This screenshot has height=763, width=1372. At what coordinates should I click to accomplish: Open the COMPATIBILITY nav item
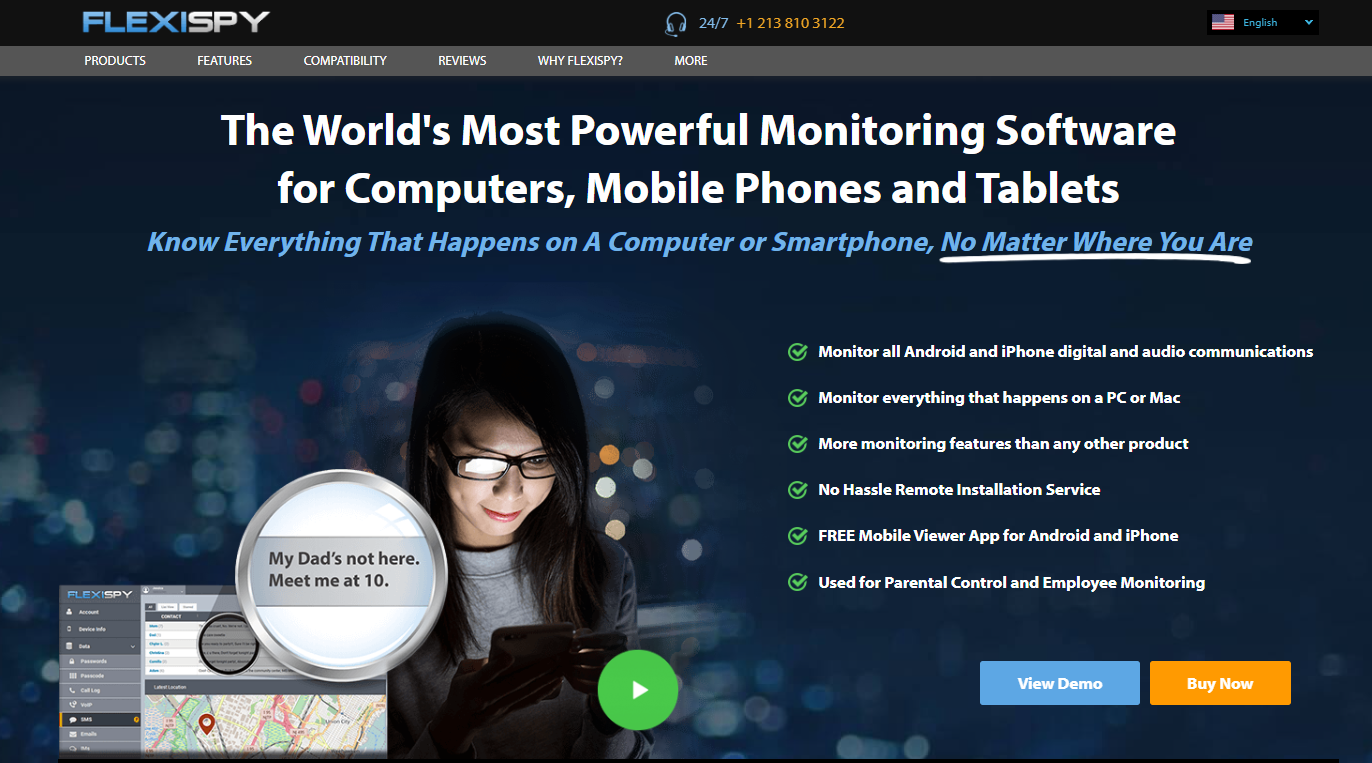coord(345,61)
